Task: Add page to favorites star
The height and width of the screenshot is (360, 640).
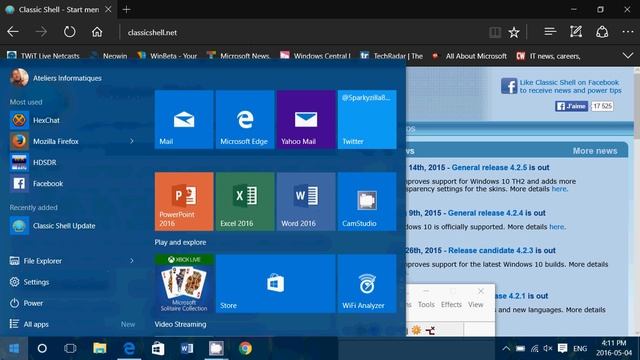Action: point(514,32)
